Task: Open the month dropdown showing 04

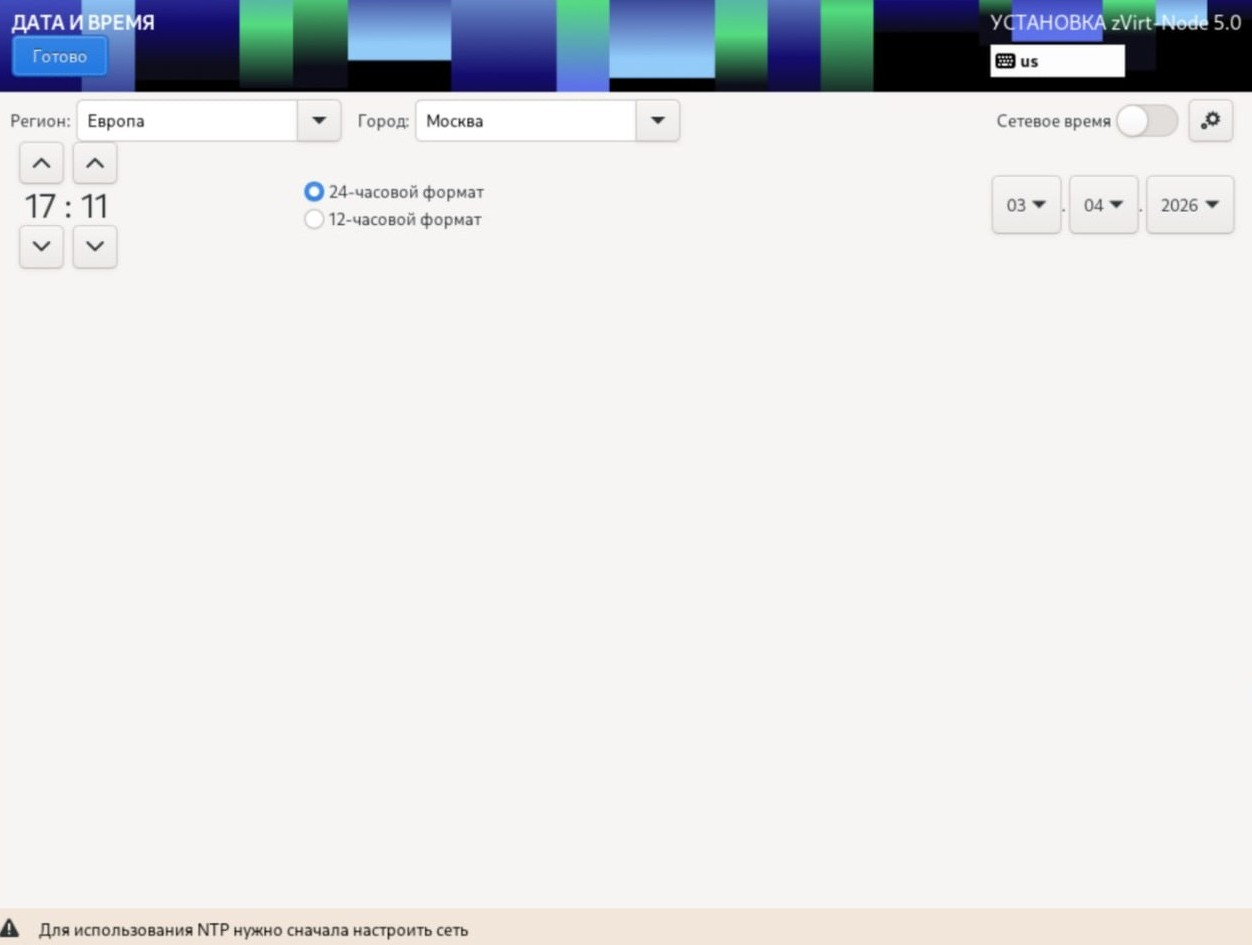Action: (x=1103, y=205)
